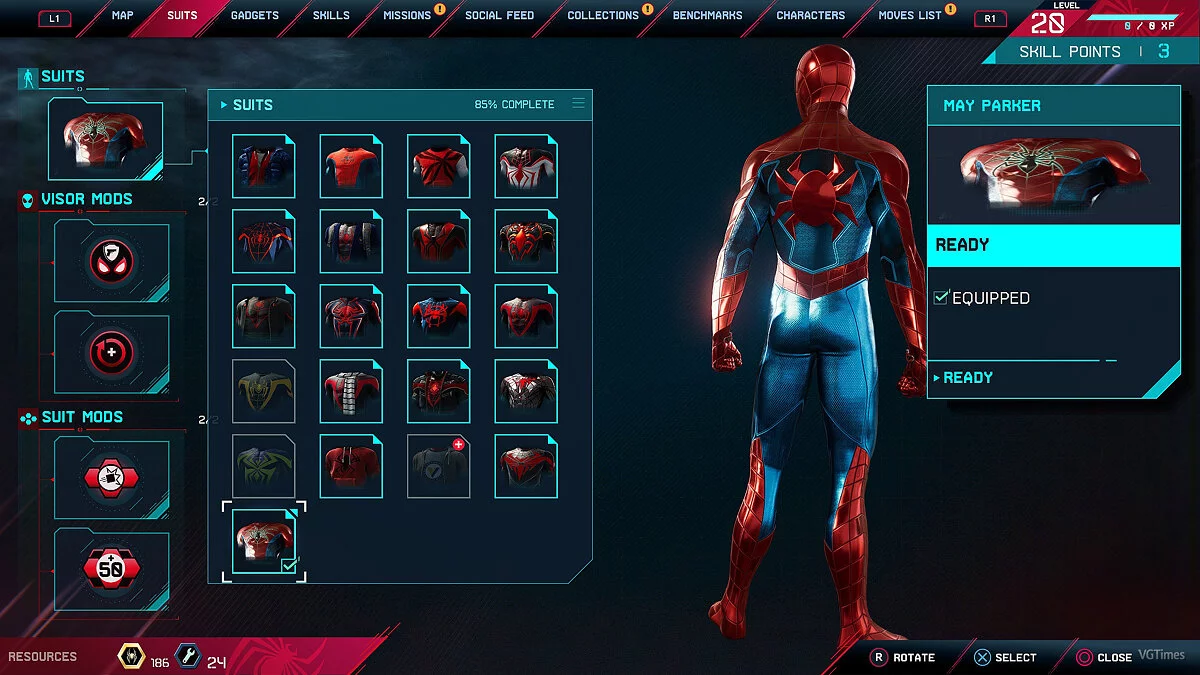Toggle the EQUIPPED checkbox

click(x=940, y=298)
